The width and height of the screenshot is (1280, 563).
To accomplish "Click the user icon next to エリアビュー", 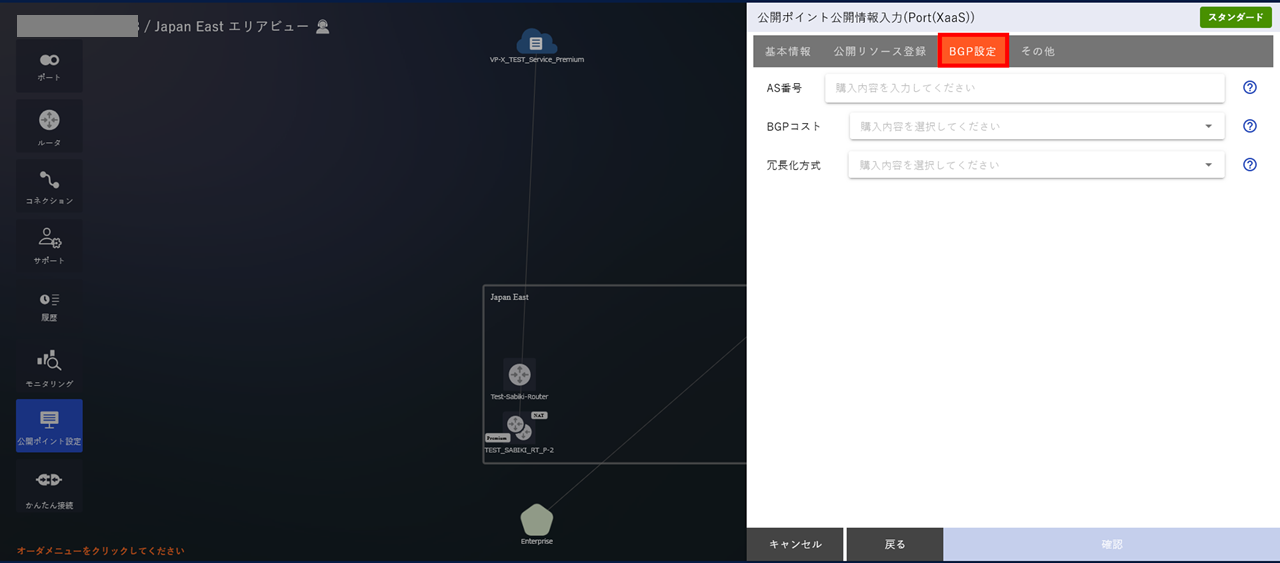I will [x=322, y=27].
